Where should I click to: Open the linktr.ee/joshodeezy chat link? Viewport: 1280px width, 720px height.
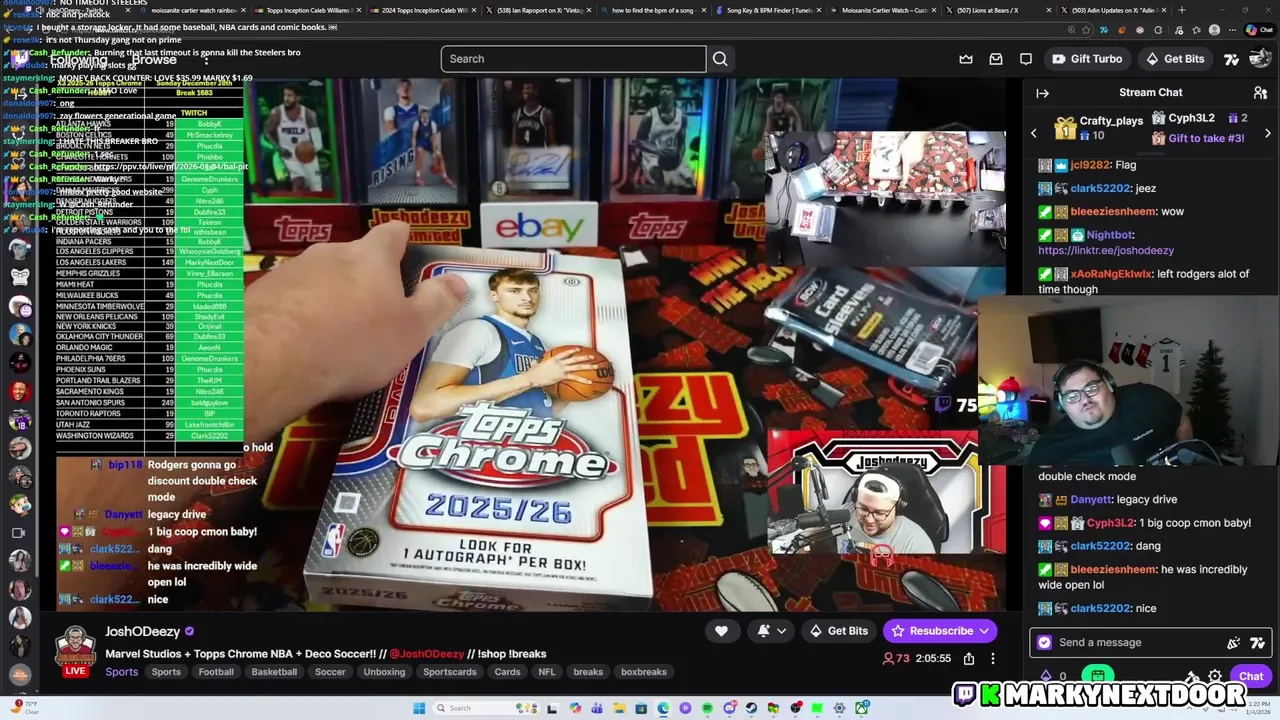click(x=1106, y=250)
